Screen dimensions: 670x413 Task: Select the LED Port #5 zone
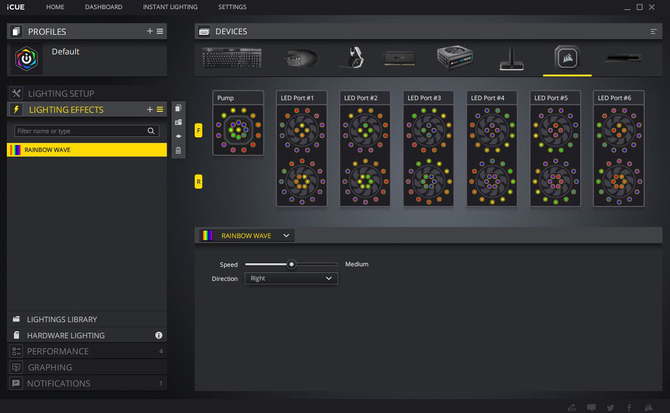coord(555,149)
